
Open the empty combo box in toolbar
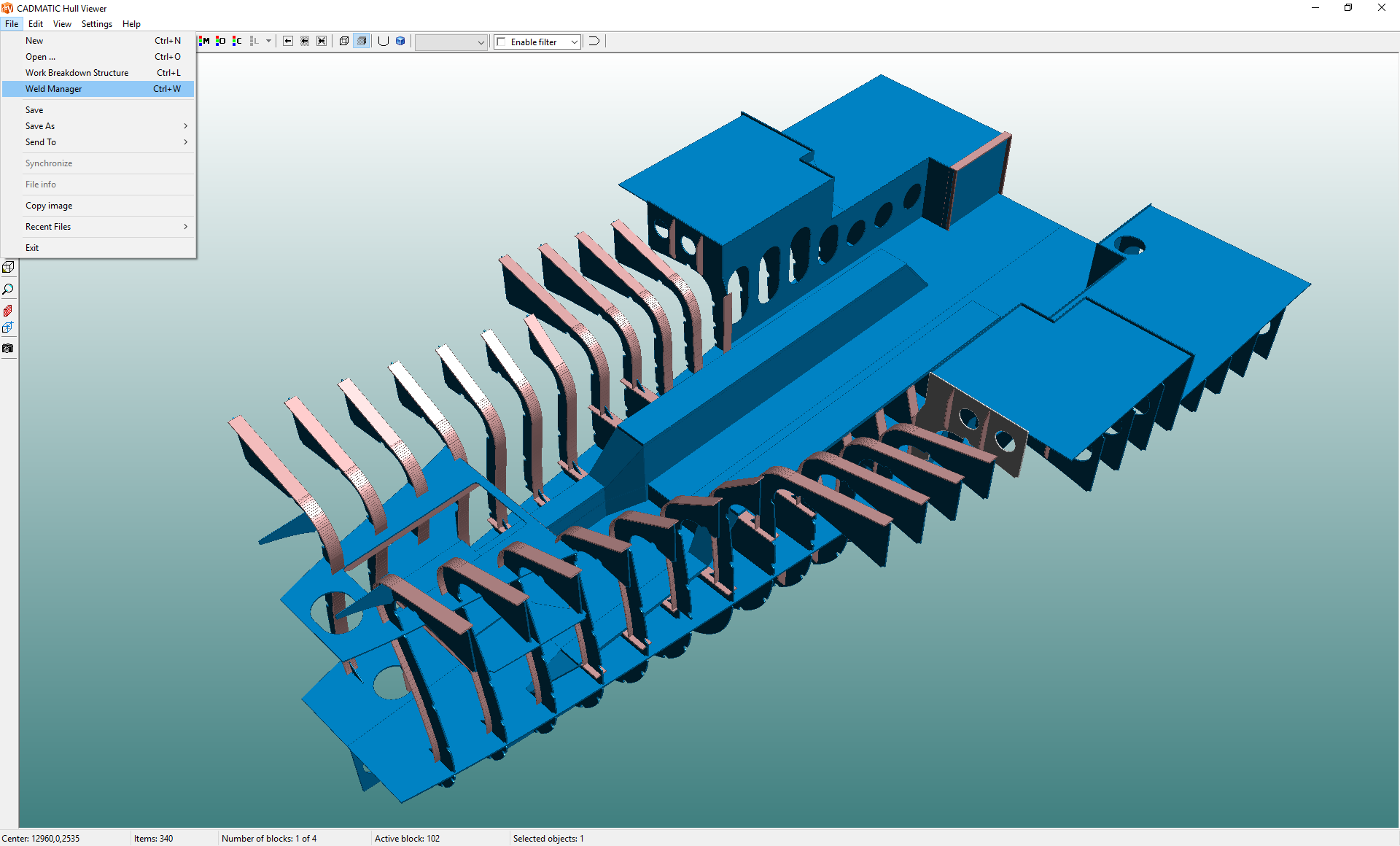click(451, 42)
